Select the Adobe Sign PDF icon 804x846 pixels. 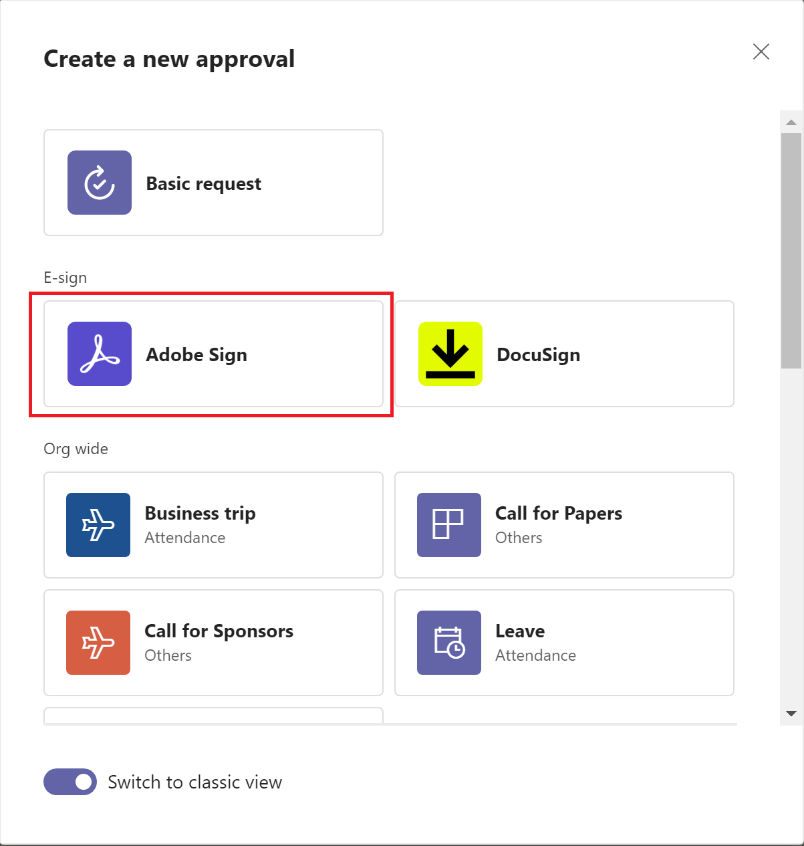tap(99, 354)
